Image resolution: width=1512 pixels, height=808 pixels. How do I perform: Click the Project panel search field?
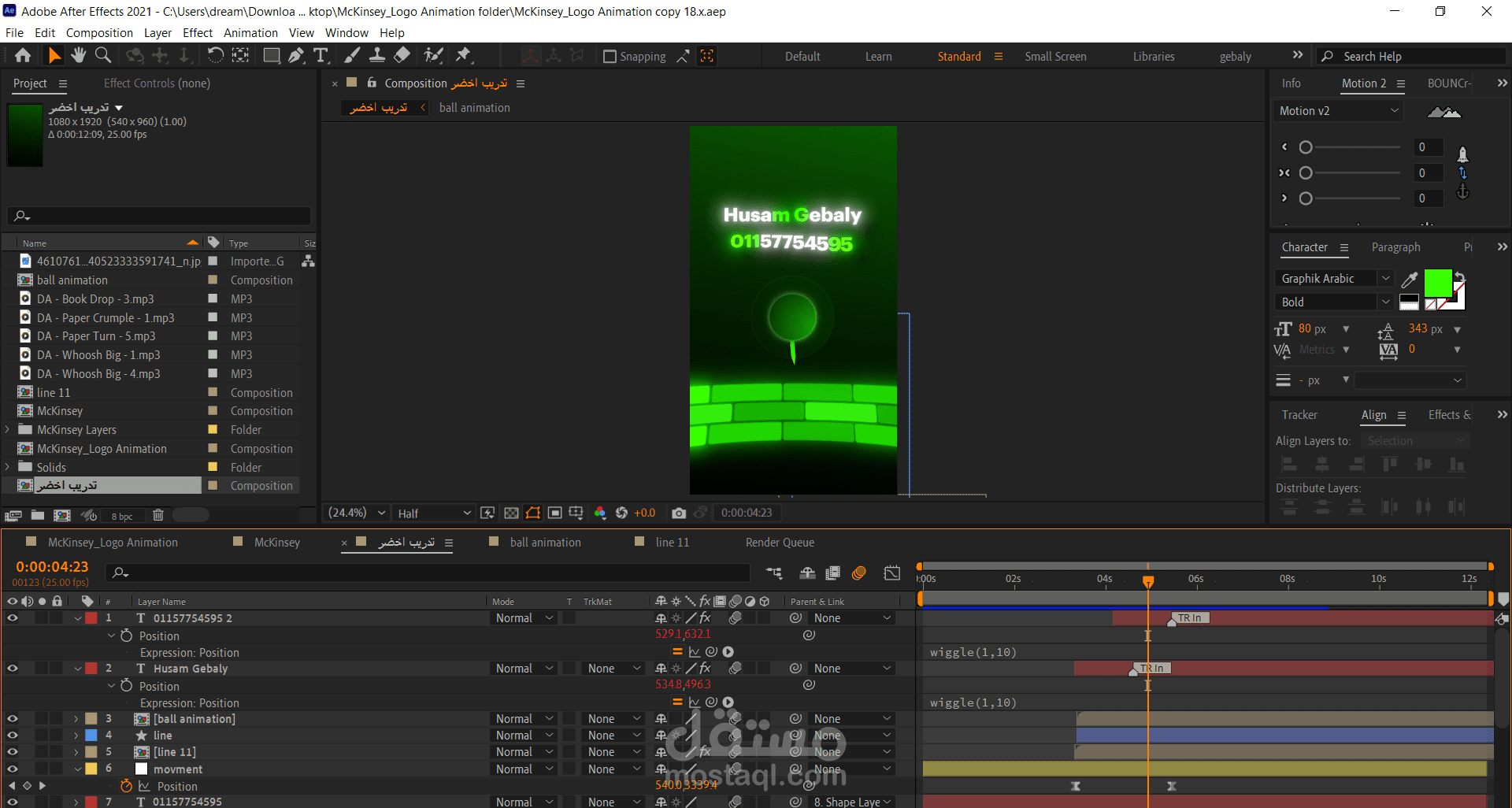[159, 216]
